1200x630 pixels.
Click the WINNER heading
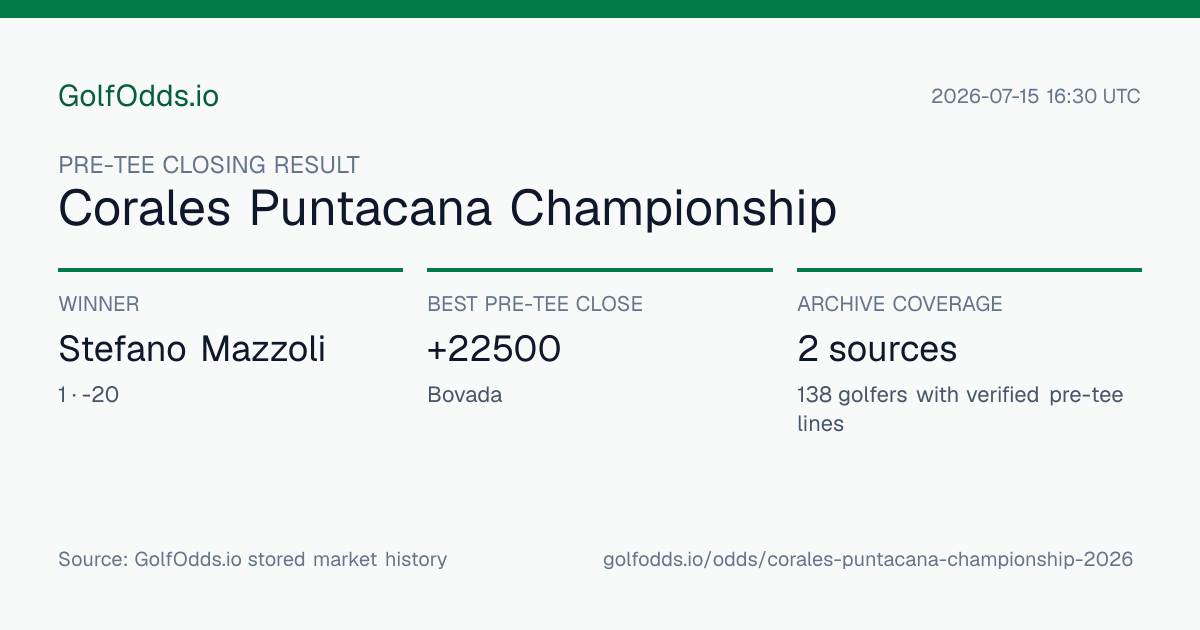coord(99,304)
